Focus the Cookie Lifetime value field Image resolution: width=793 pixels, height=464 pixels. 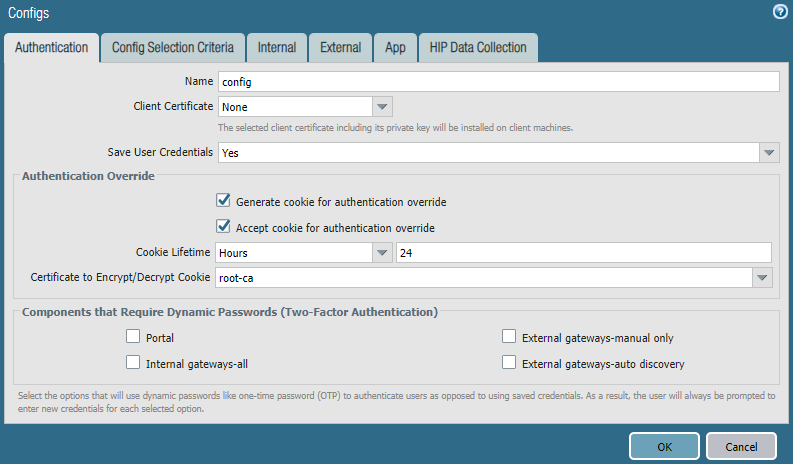tap(583, 253)
